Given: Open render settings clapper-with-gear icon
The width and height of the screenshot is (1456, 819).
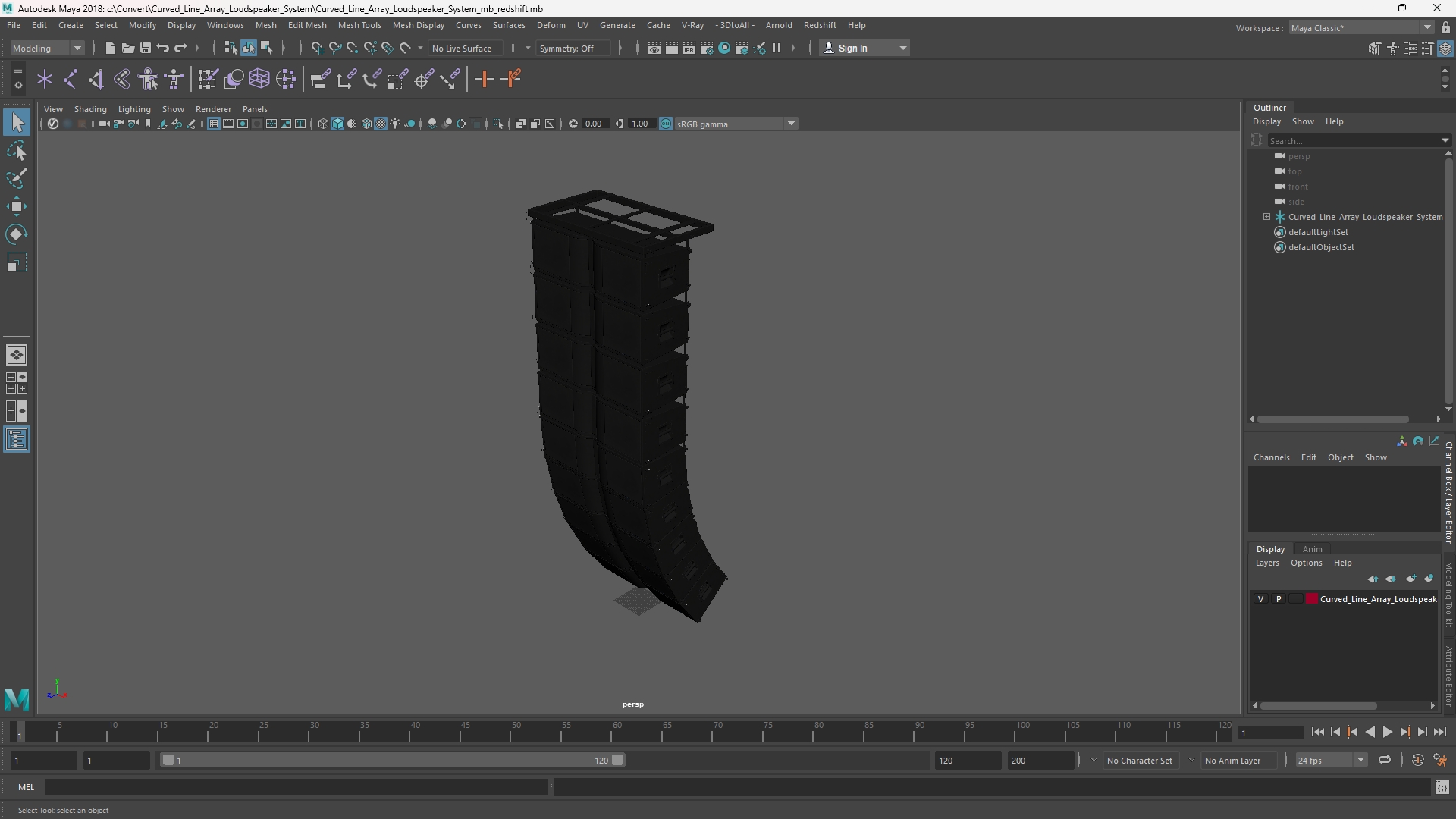Looking at the screenshot, I should (707, 48).
